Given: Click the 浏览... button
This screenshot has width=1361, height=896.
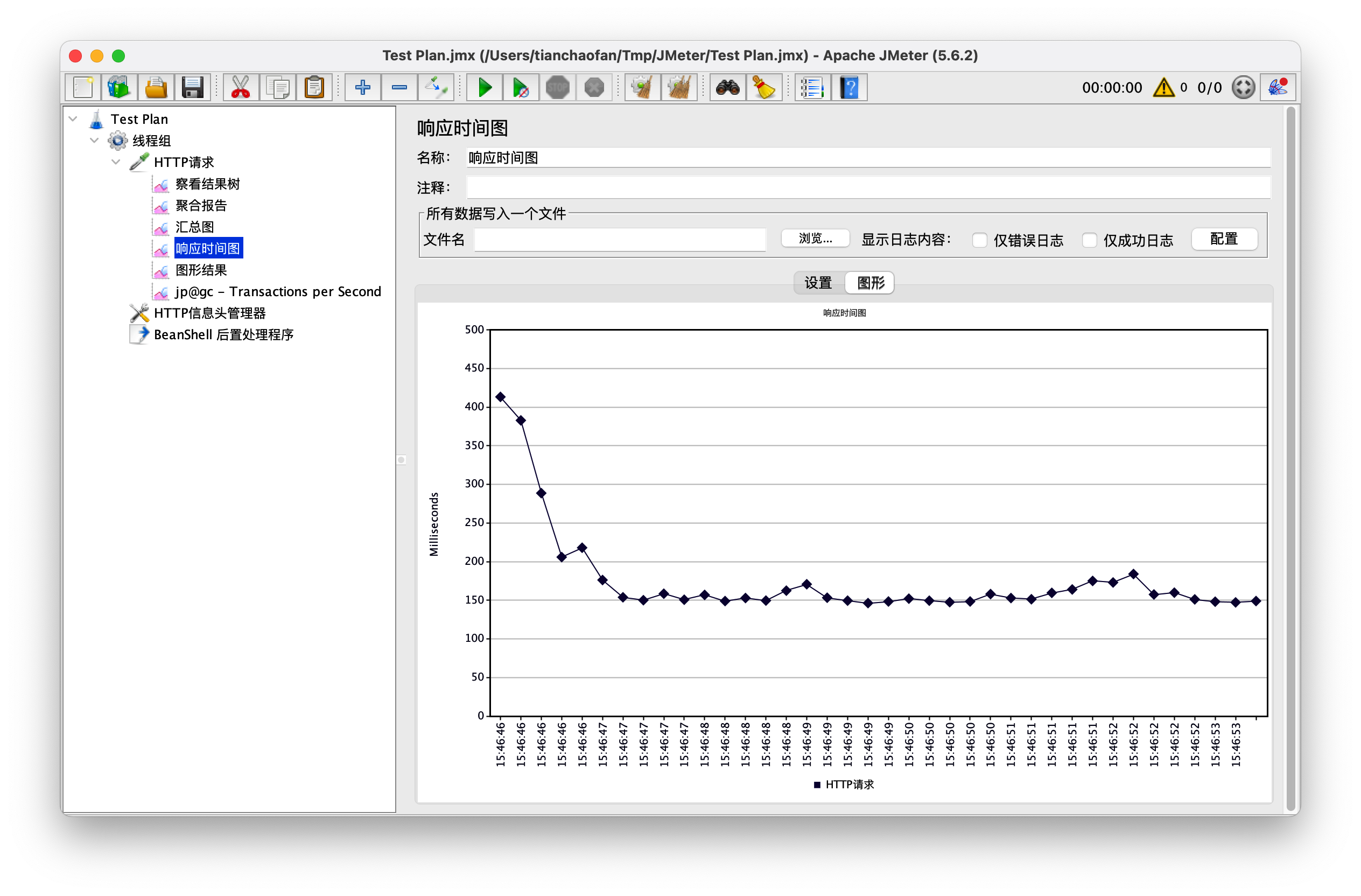Looking at the screenshot, I should click(x=816, y=239).
